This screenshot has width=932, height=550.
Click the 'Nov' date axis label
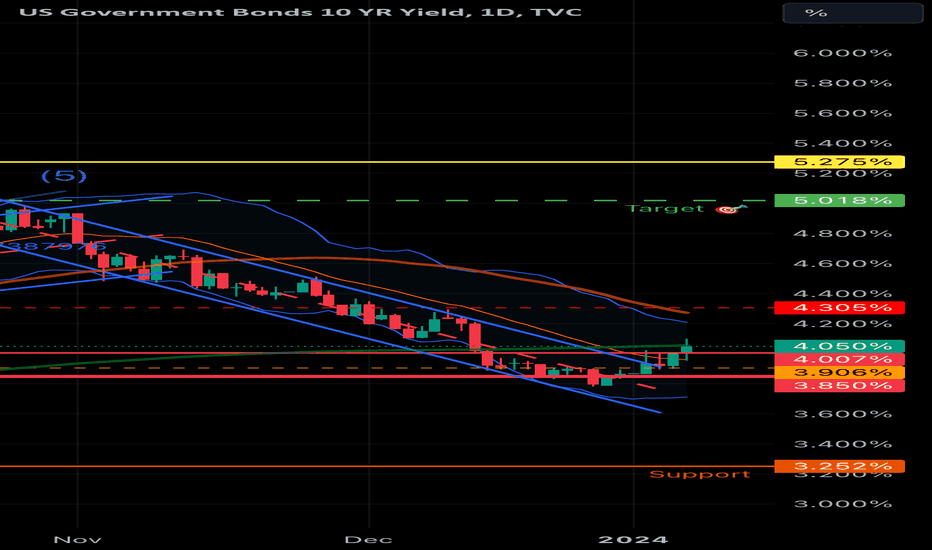point(77,540)
